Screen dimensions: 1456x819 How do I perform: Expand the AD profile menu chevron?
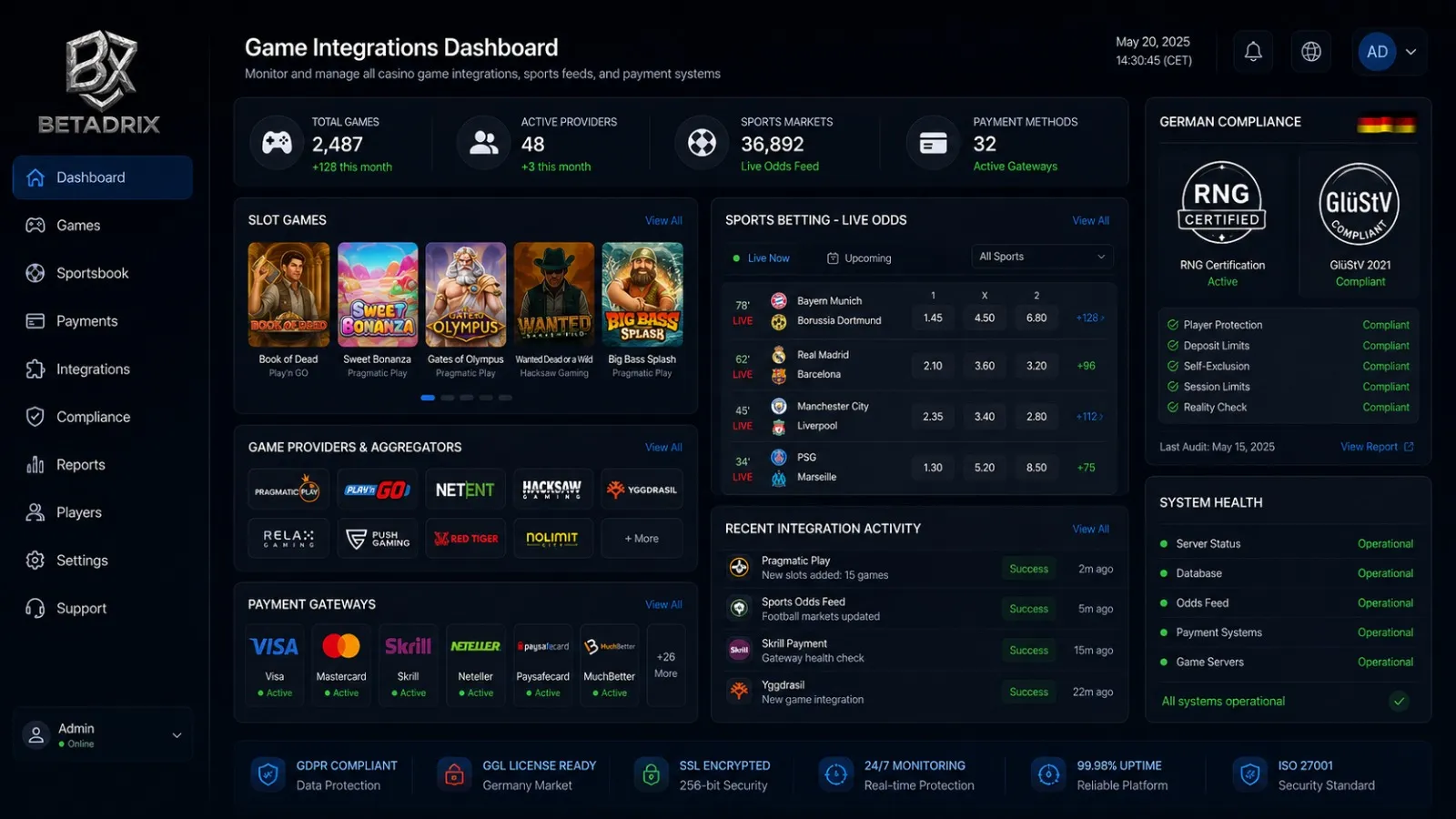click(1410, 52)
